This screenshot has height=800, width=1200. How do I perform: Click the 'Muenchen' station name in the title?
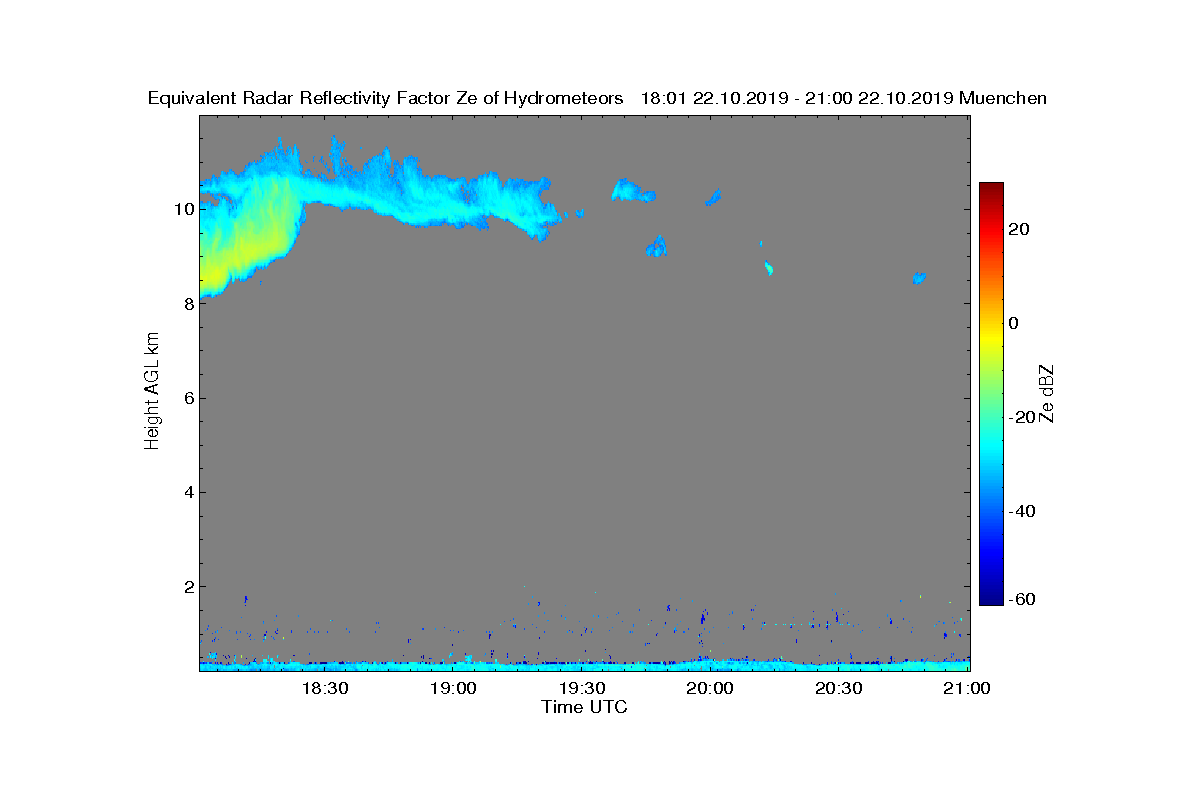click(1003, 98)
